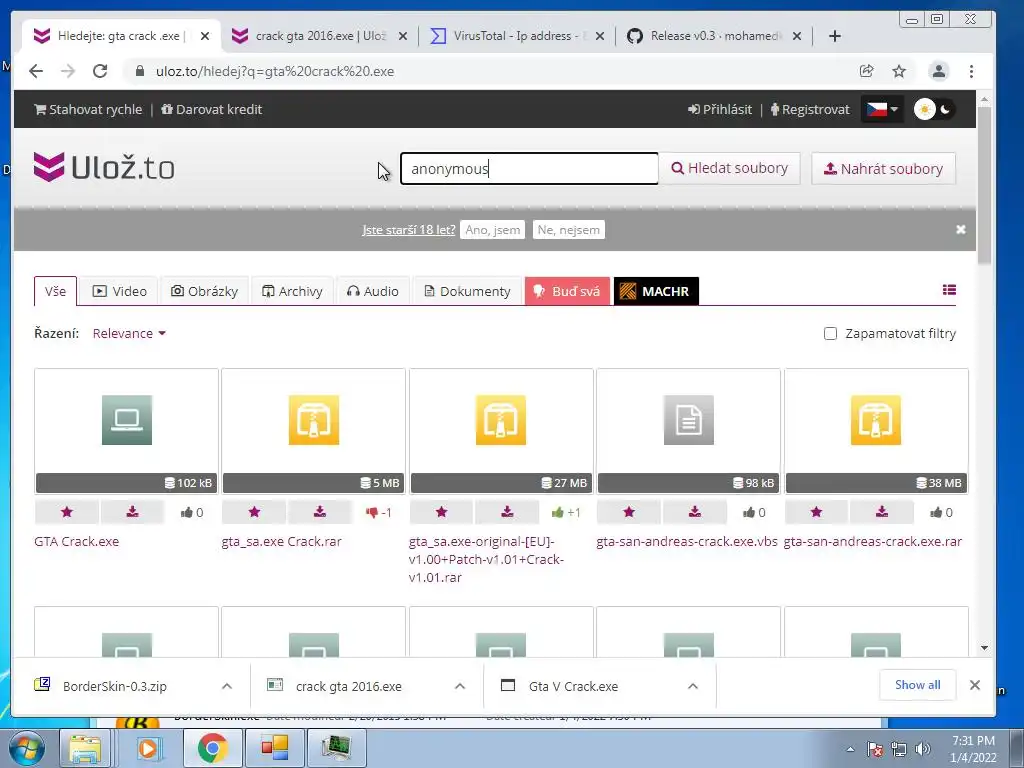Click Nahrát soubory upload button
1024x768 pixels.
(x=884, y=168)
